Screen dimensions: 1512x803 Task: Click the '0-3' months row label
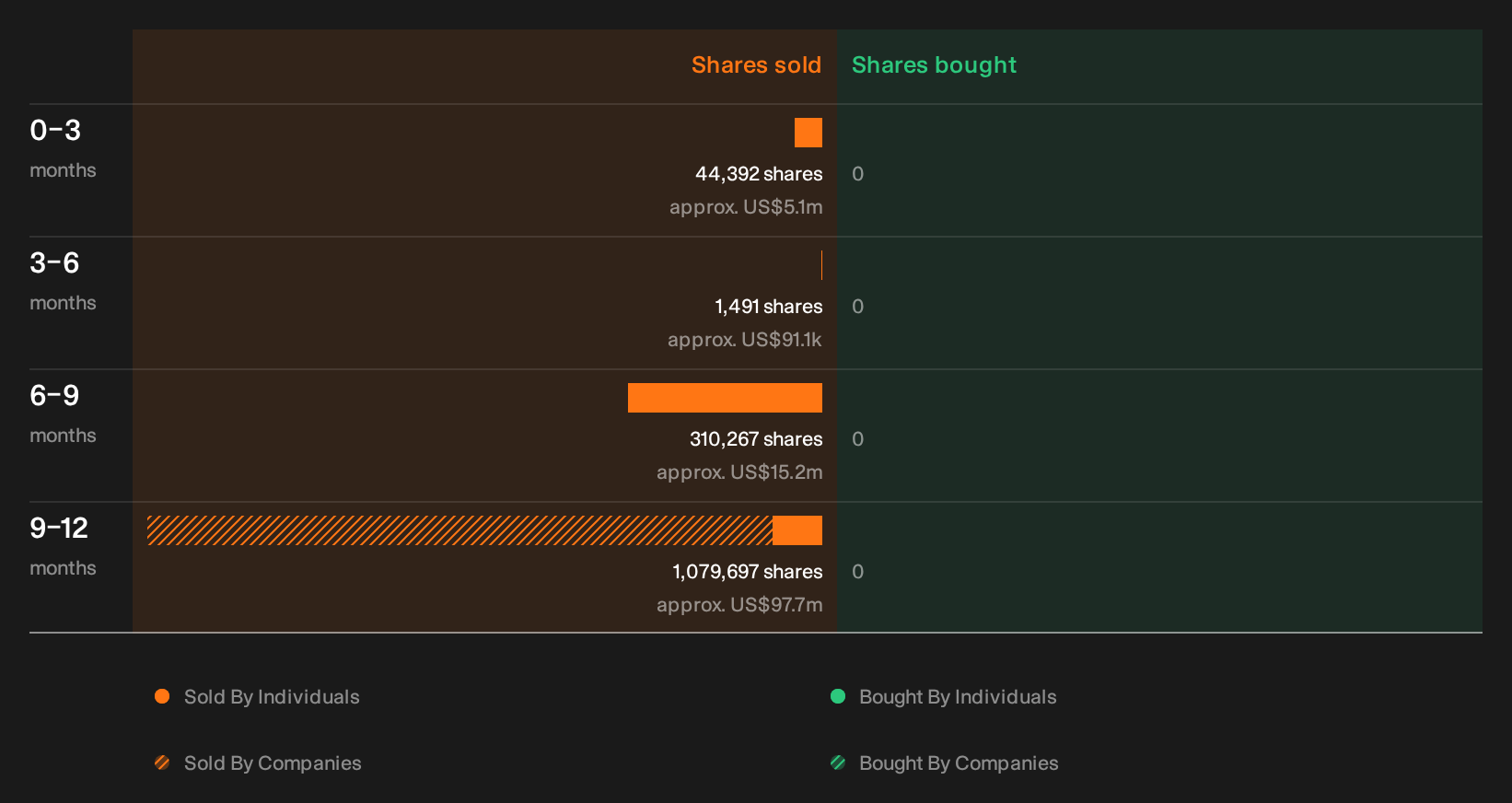click(55, 131)
